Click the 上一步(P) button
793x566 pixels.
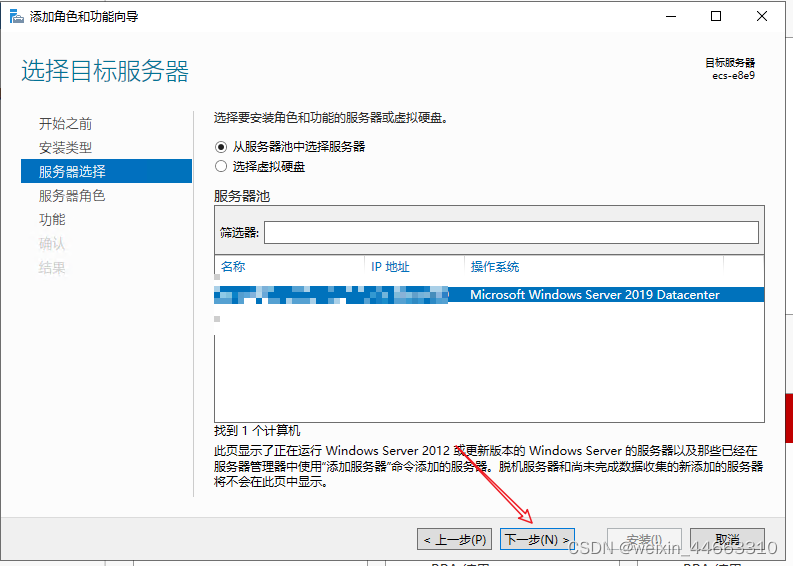(454, 540)
